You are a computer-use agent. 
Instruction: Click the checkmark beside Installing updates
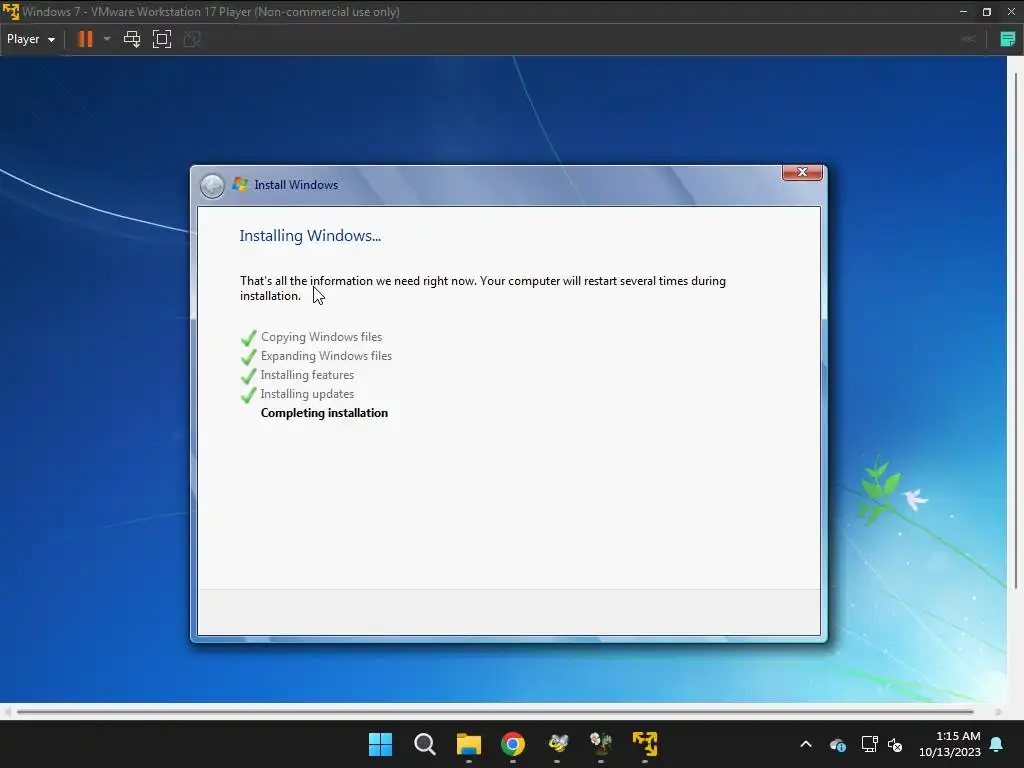[248, 395]
